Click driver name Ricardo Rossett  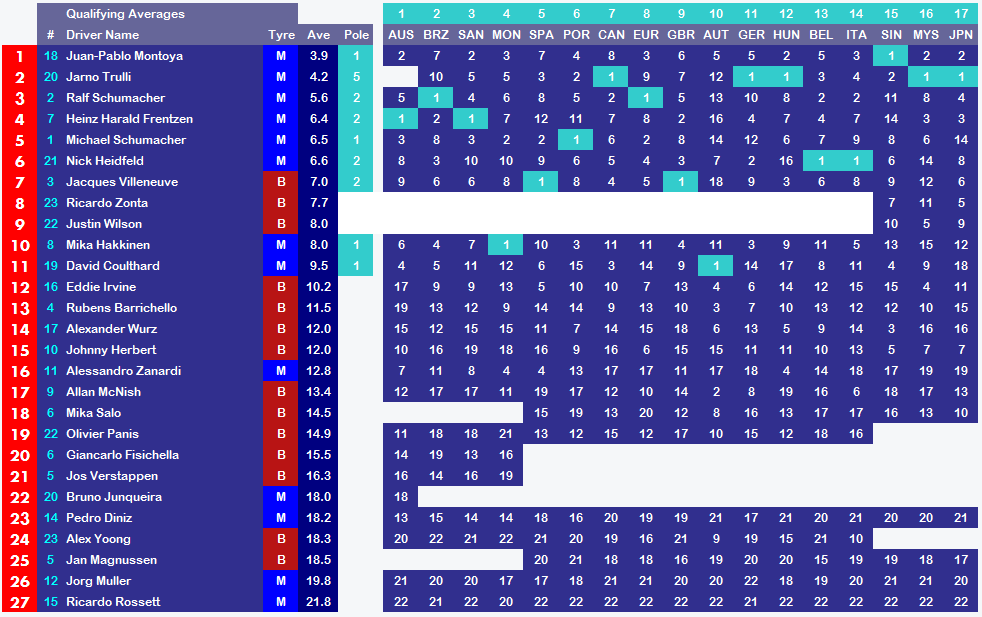[113, 602]
